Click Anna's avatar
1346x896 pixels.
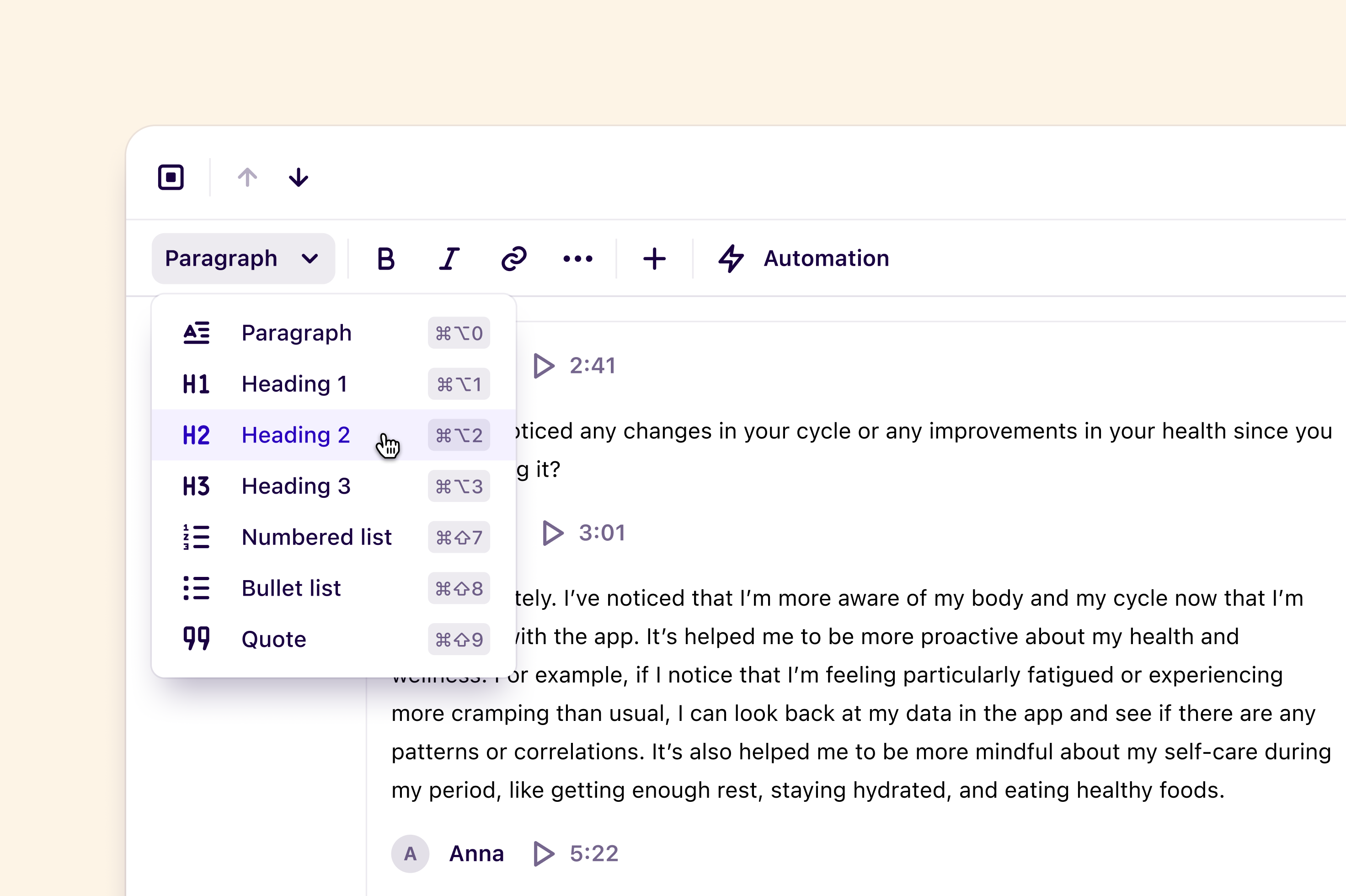[x=410, y=854]
